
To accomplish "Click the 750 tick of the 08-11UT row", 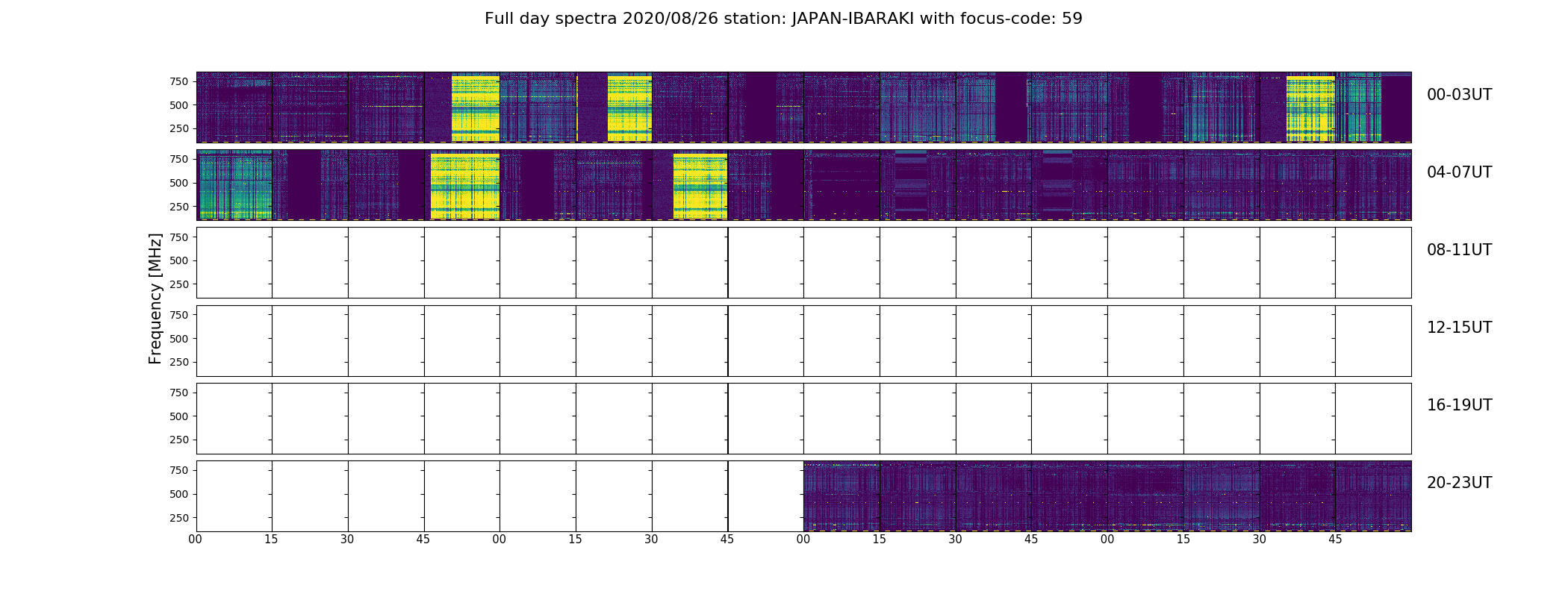I will tap(179, 237).
